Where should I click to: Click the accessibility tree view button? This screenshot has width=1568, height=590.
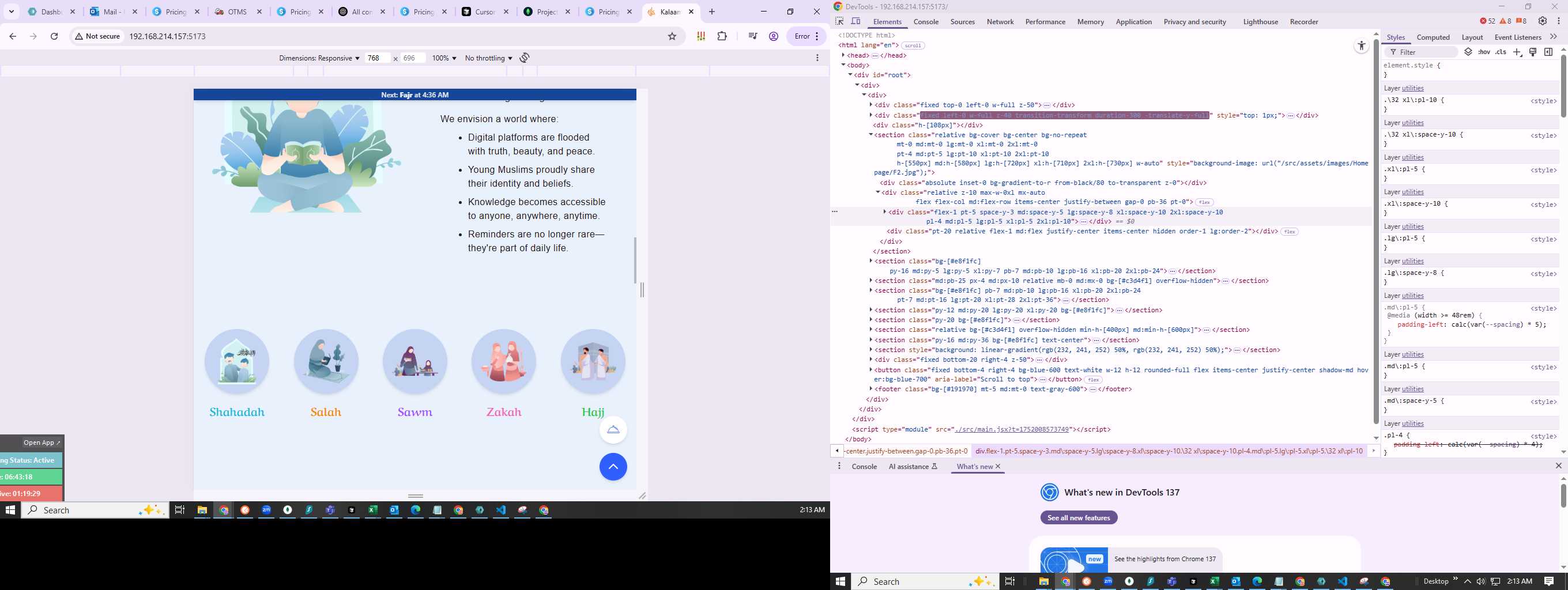[x=1362, y=46]
